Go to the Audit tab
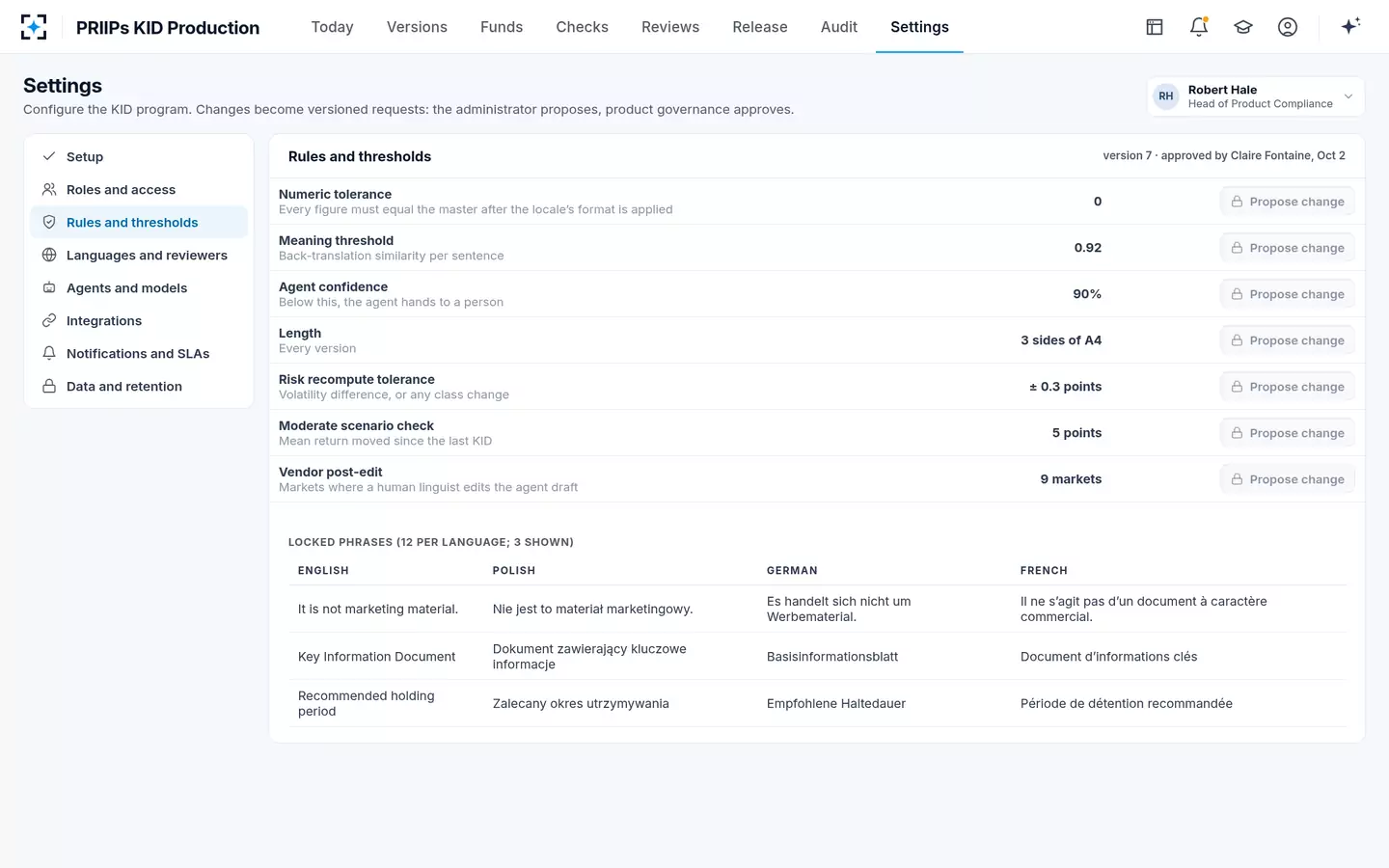This screenshot has width=1389, height=868. tap(839, 27)
